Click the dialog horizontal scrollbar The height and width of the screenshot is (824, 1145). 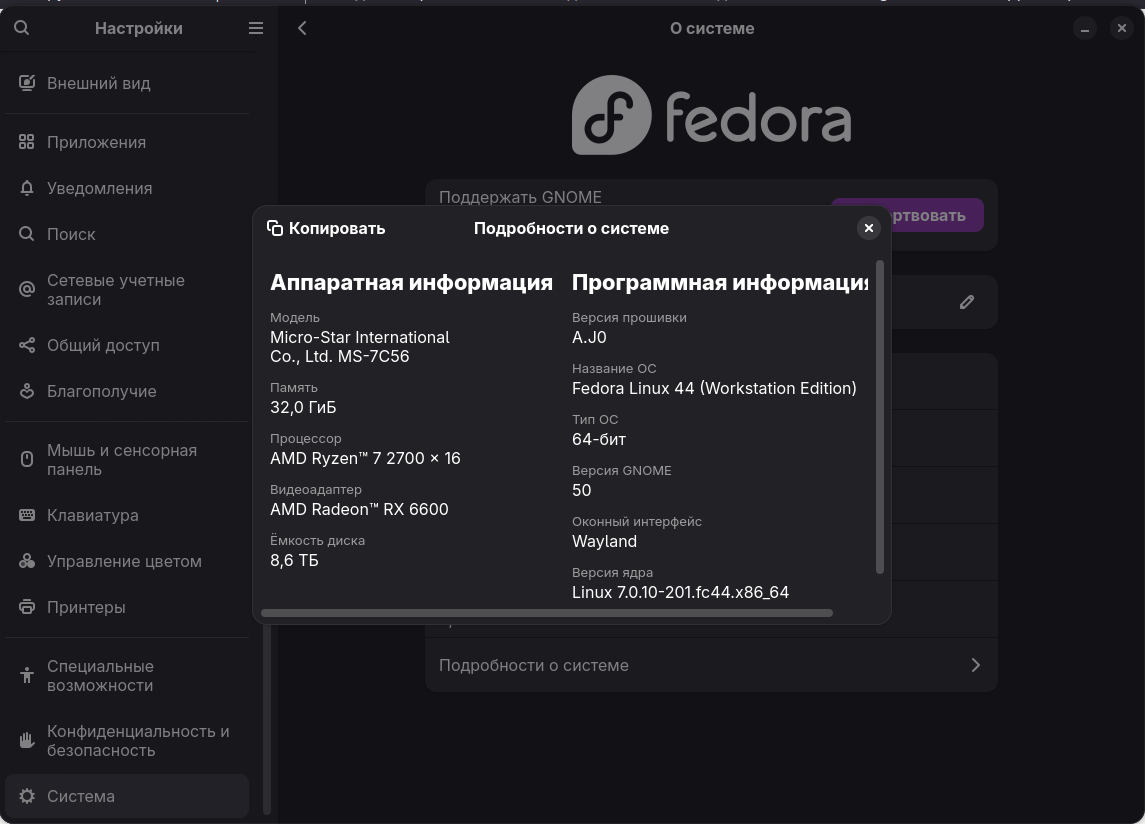pyautogui.click(x=547, y=613)
